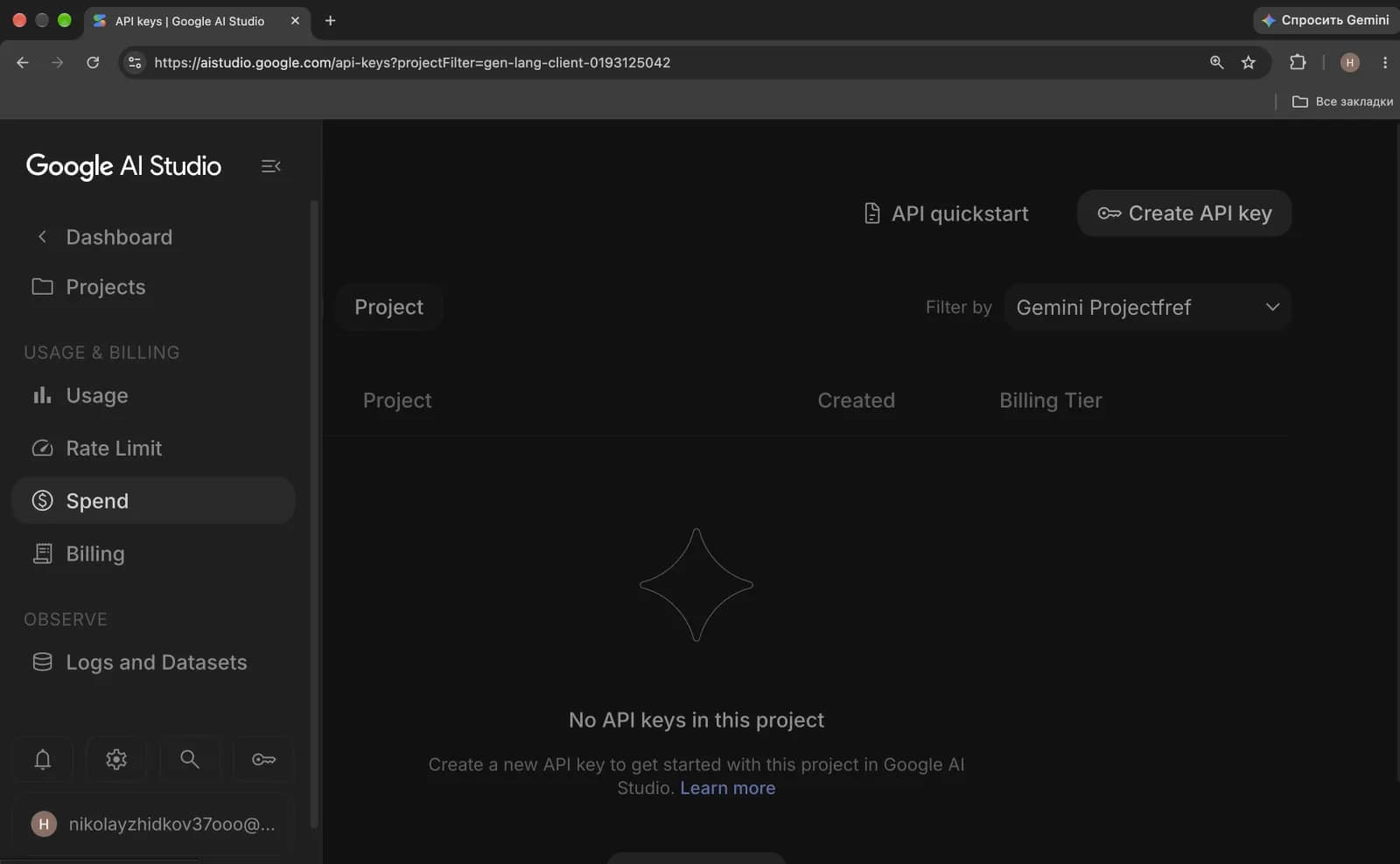
Task: Click the browser back arrow
Action: tap(23, 62)
